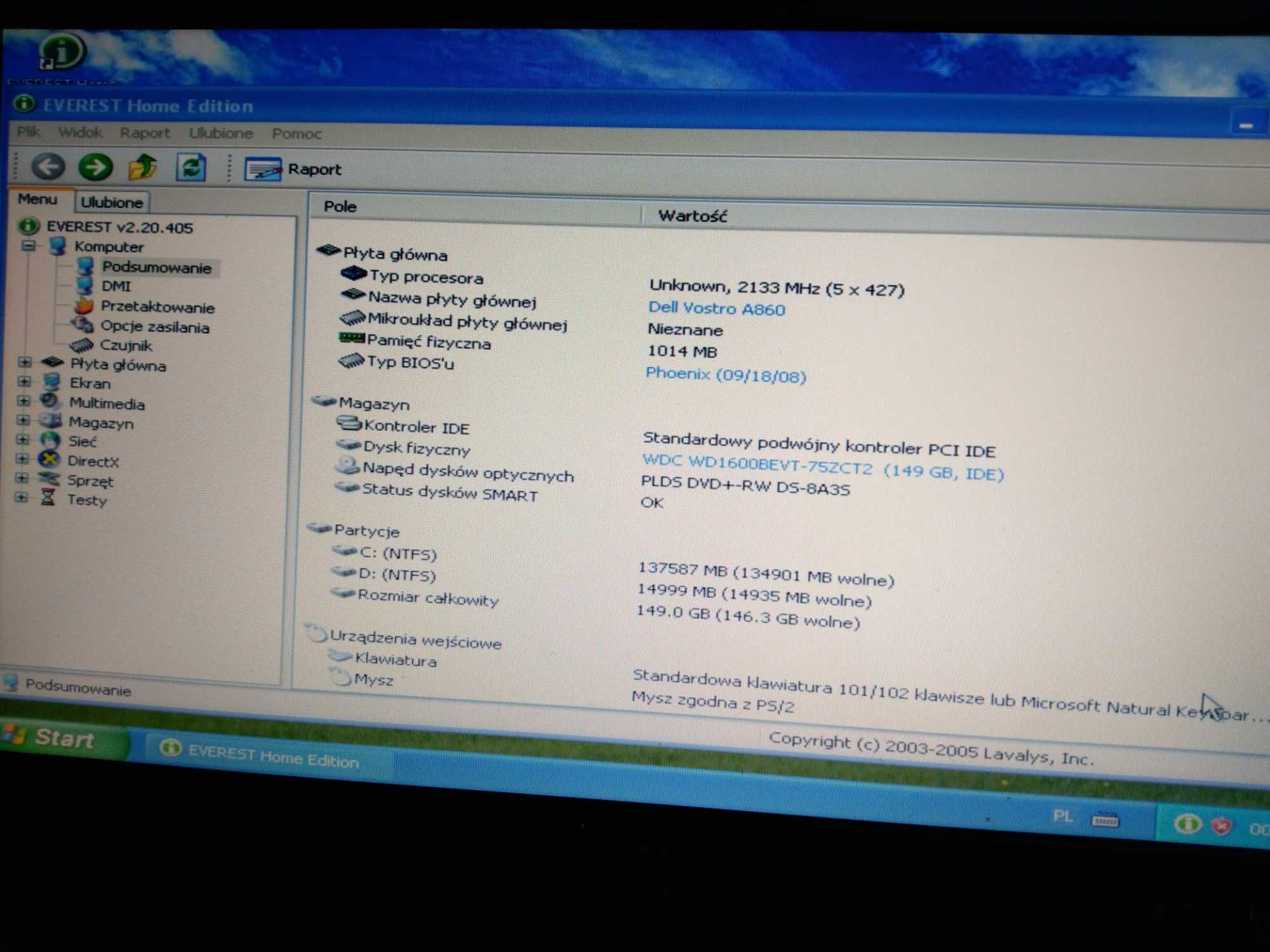The width and height of the screenshot is (1270, 952).
Task: Select the Pamięć fizyczna row
Action: coord(429,343)
